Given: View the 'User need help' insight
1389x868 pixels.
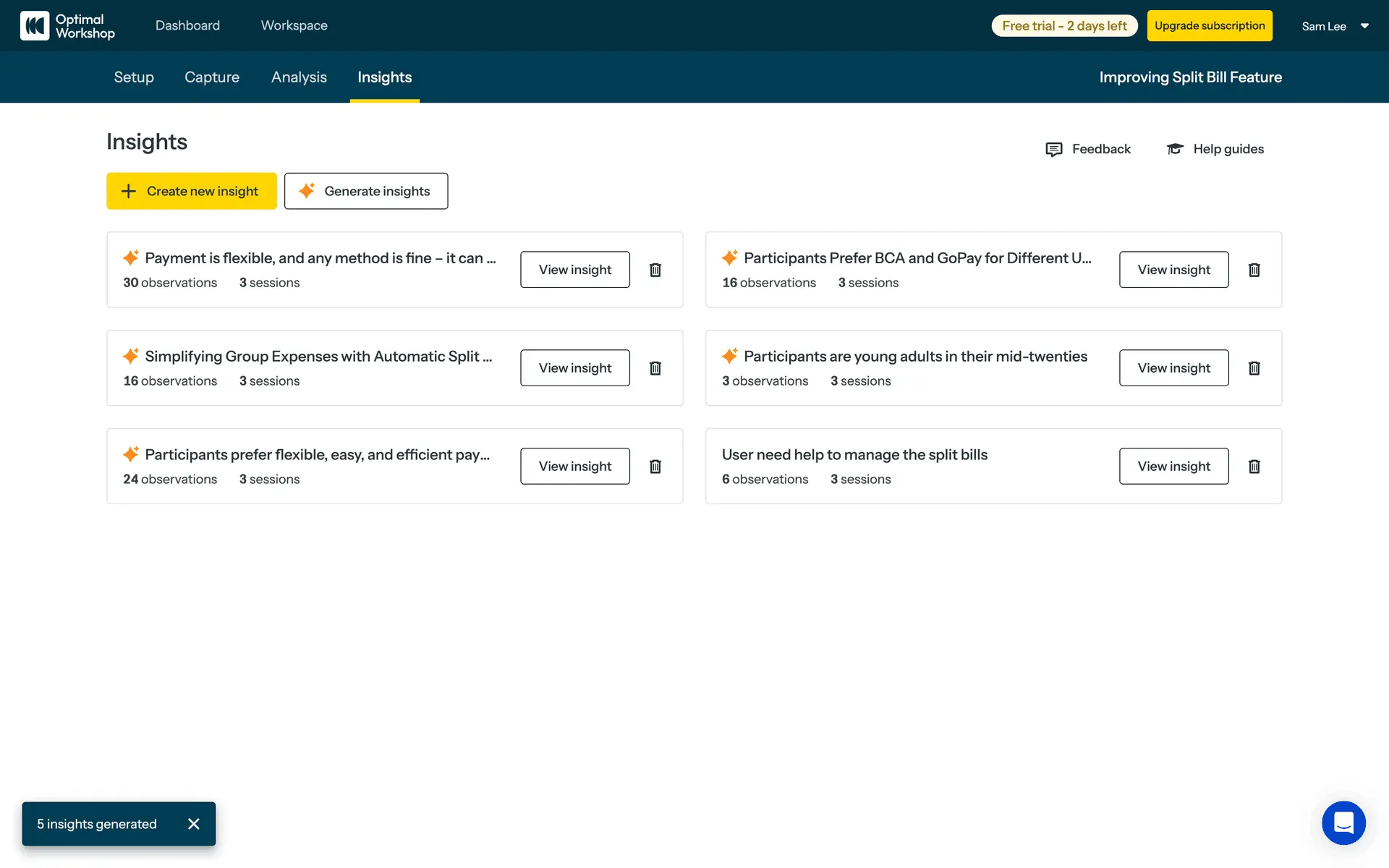Looking at the screenshot, I should (x=1173, y=467).
